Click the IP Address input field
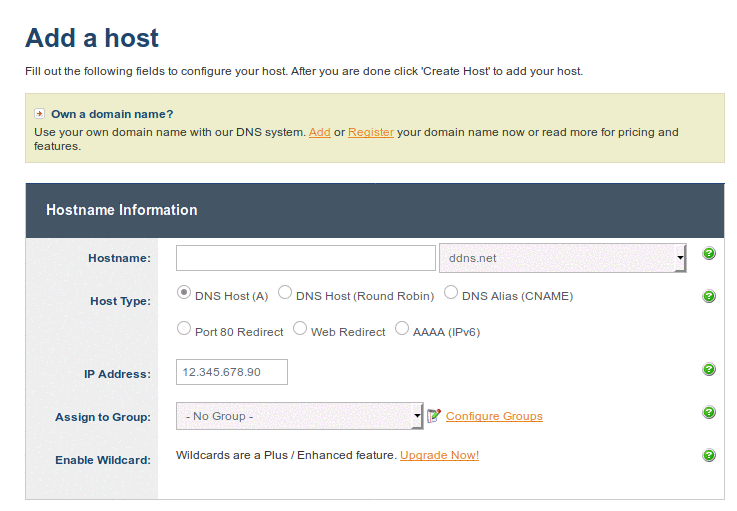The image size is (737, 511). pos(231,372)
